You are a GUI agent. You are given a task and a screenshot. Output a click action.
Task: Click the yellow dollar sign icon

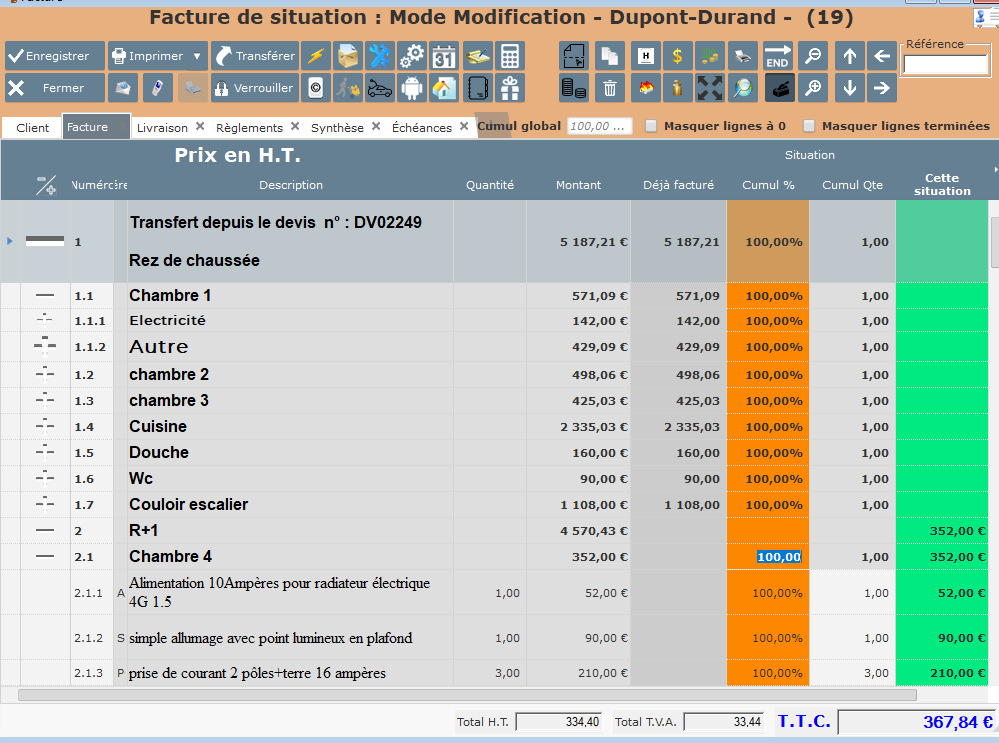[678, 57]
